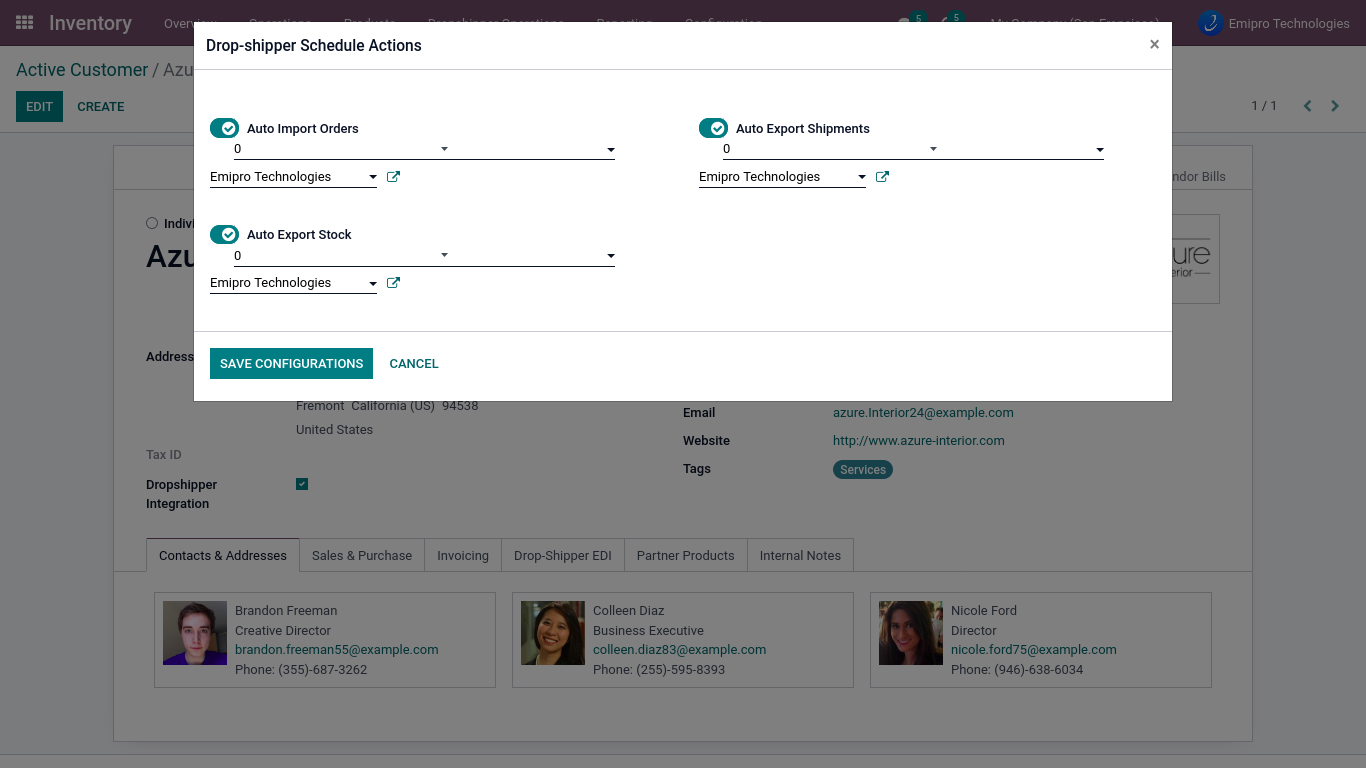Switch to Invoicing tab
The height and width of the screenshot is (768, 1366).
463,555
